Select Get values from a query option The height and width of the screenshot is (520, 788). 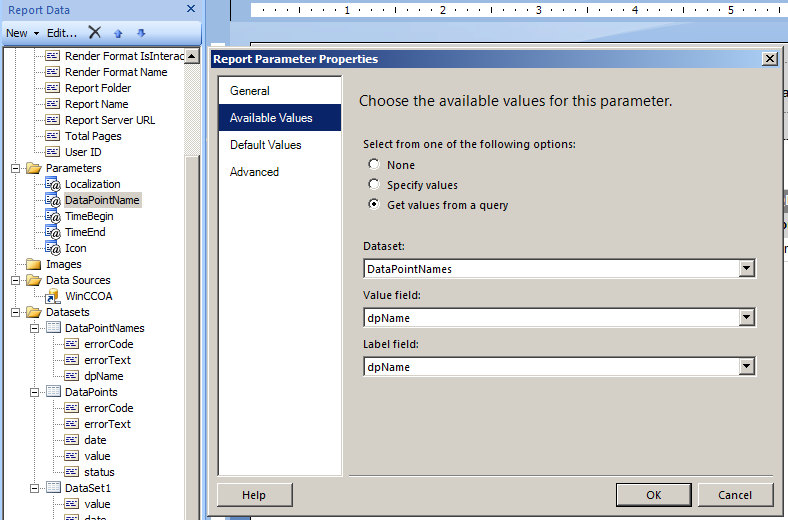pos(374,205)
